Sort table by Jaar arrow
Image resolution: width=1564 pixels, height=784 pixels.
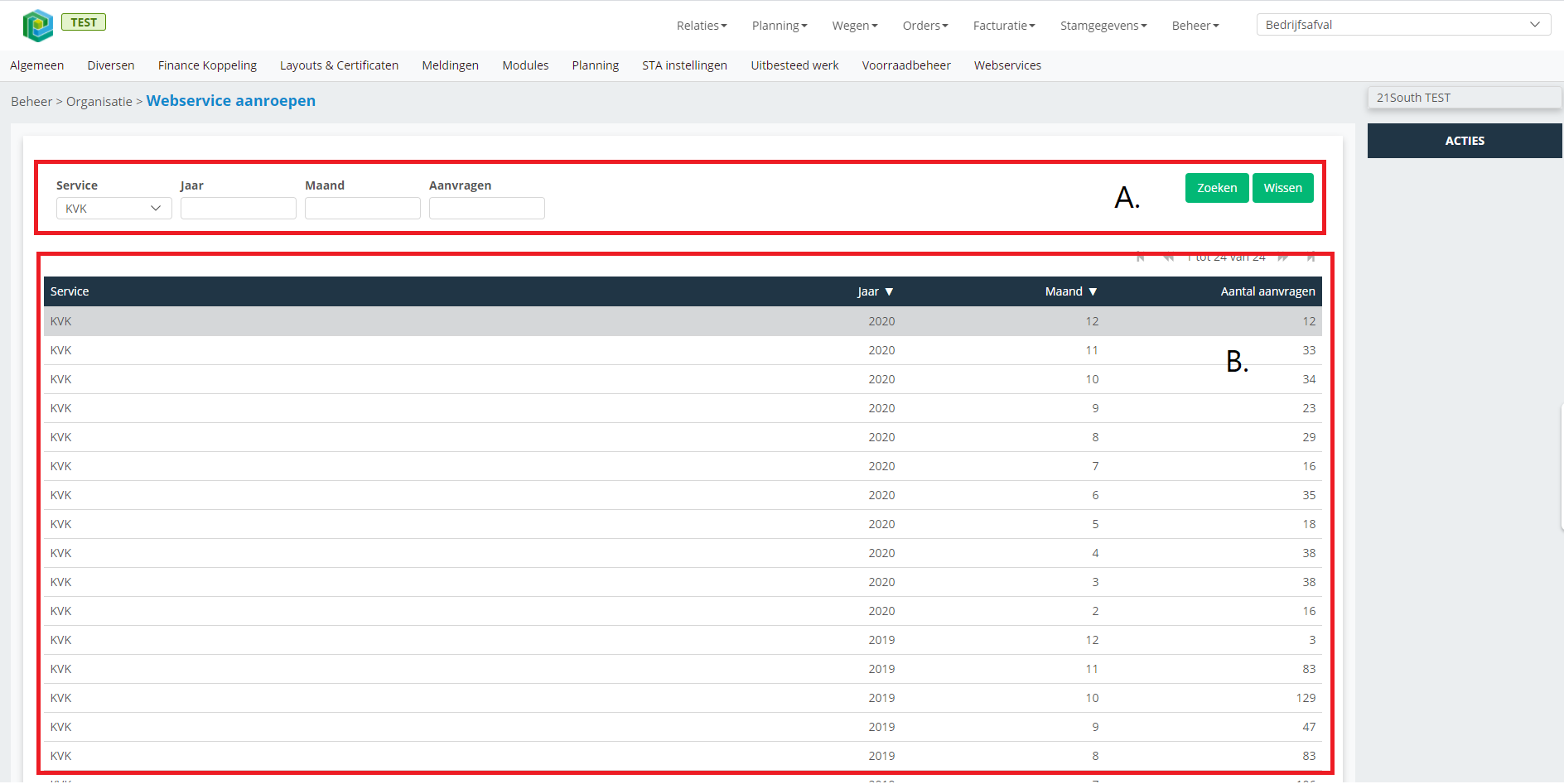tap(889, 291)
